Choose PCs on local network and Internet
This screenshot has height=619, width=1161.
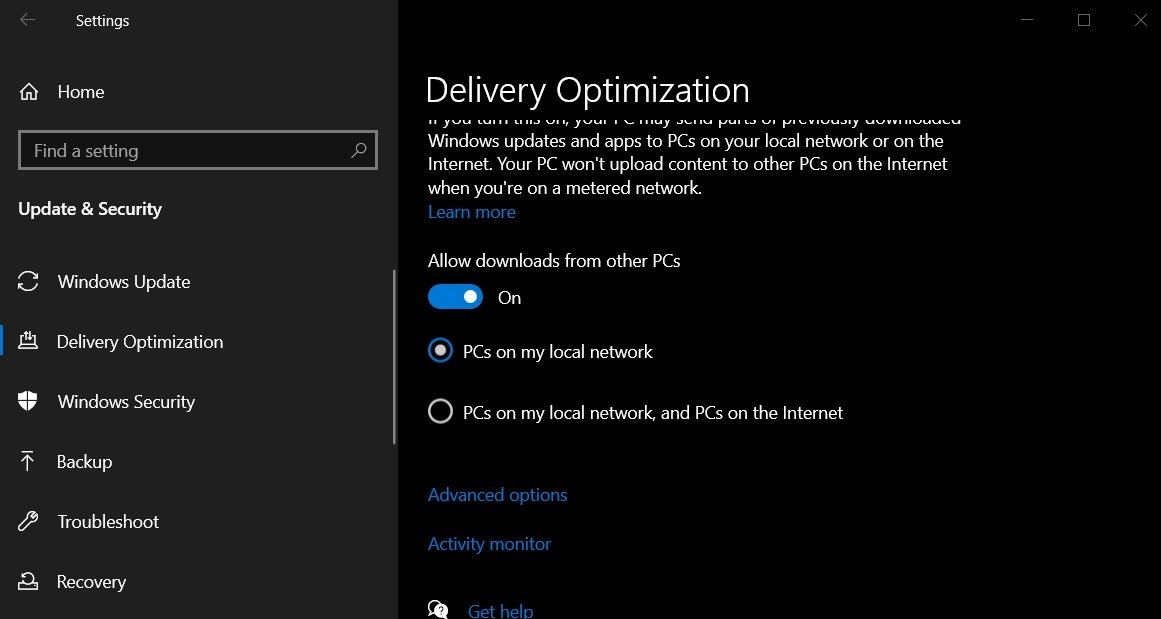click(440, 410)
